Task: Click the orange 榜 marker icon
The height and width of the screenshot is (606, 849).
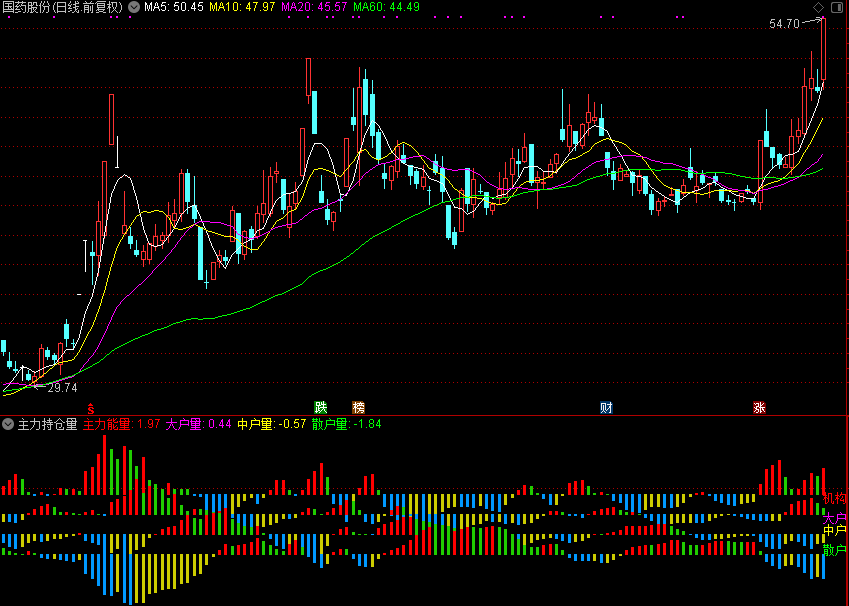Action: click(358, 407)
